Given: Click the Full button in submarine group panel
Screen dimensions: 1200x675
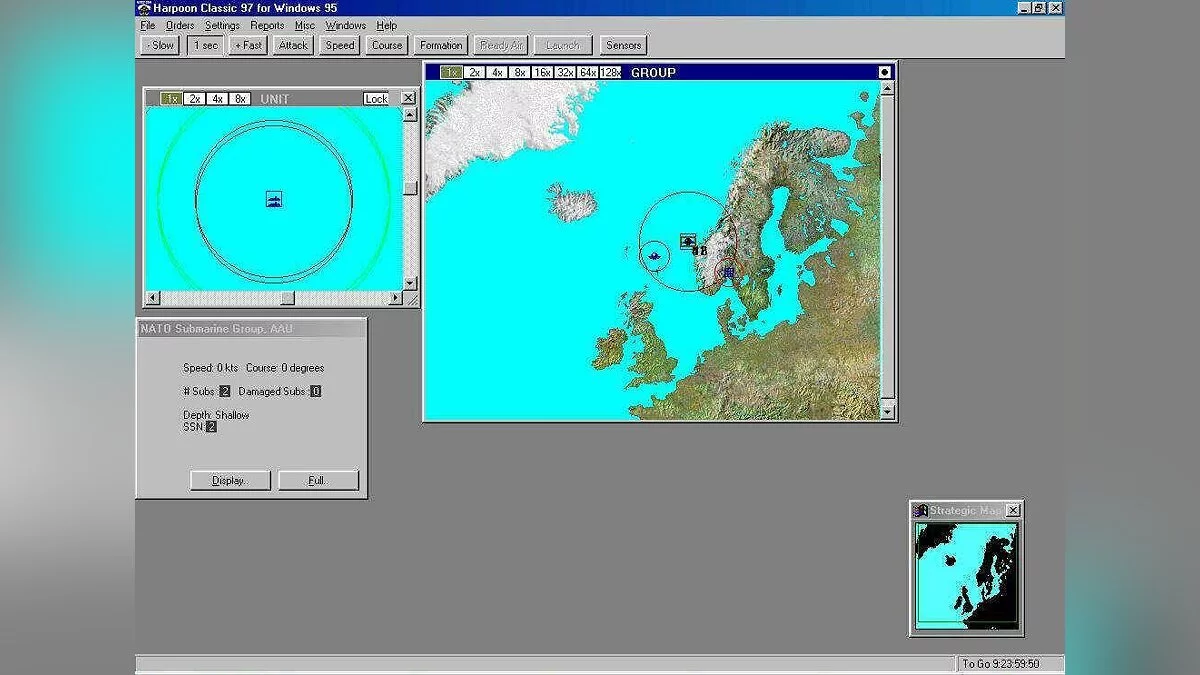Looking at the screenshot, I should 318,481.
